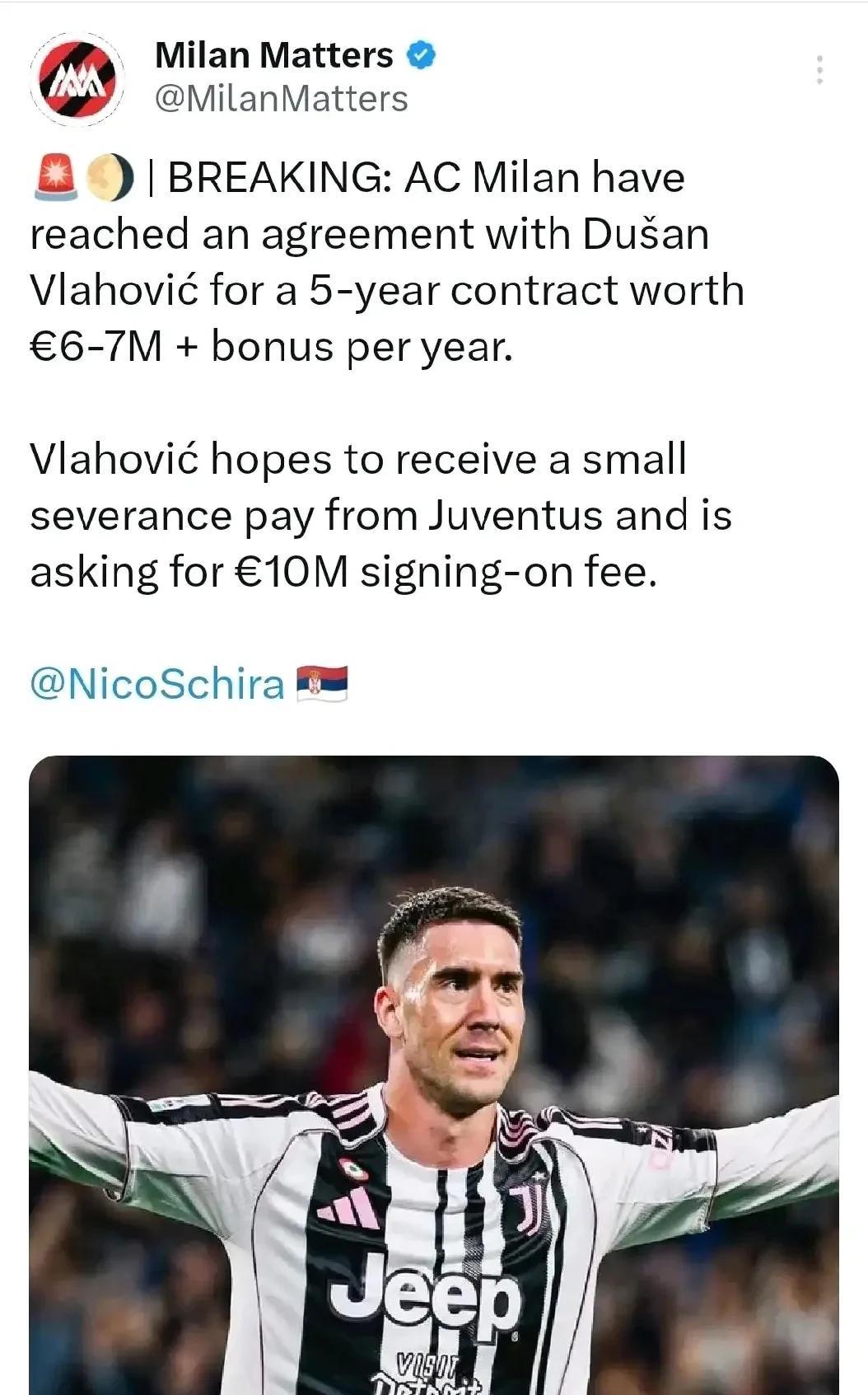The height and width of the screenshot is (1395, 868).
Task: Click the "€6-7M + bonus per year" text
Action: click(x=272, y=346)
